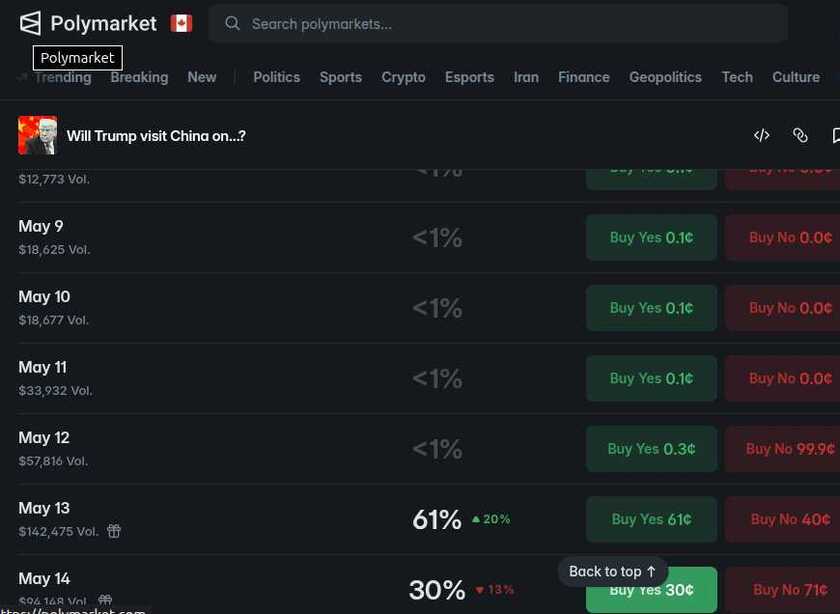The width and height of the screenshot is (840, 614).
Task: Select the Breaking tab
Action: pyautogui.click(x=139, y=77)
